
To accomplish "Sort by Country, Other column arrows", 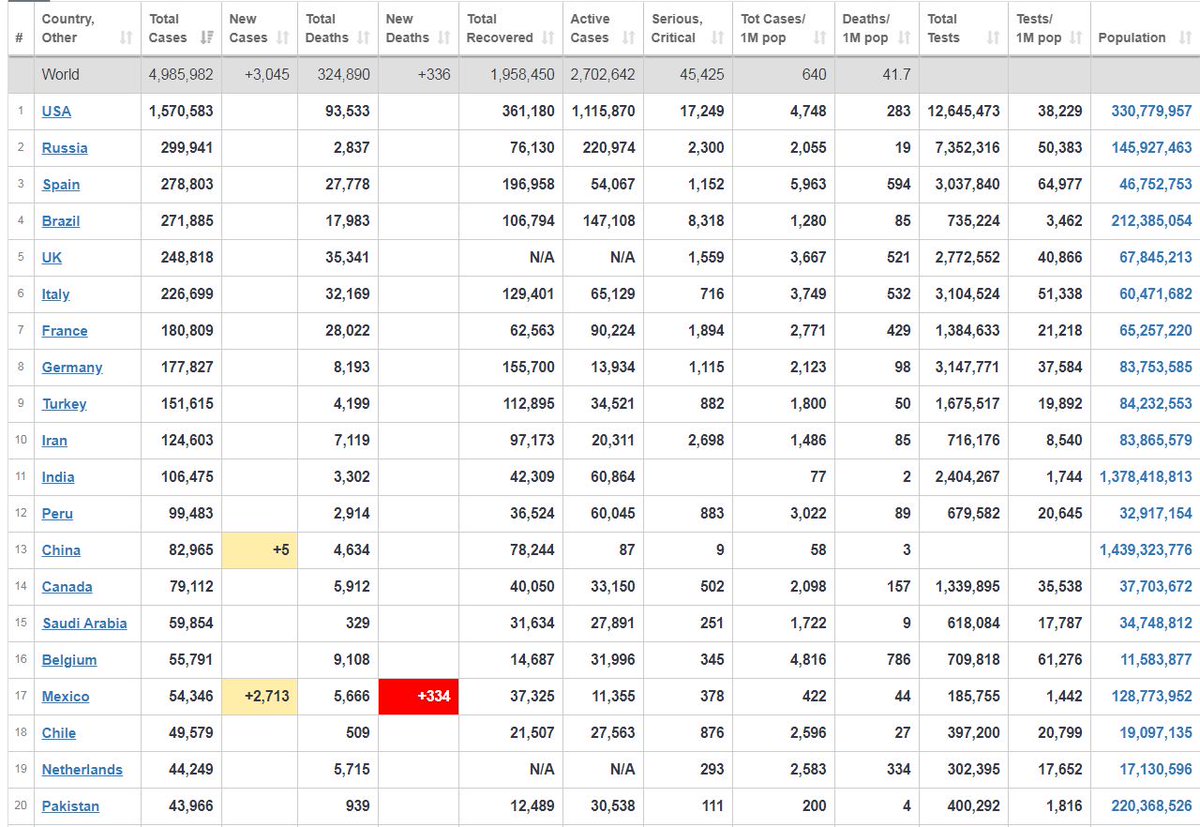I will [x=126, y=38].
